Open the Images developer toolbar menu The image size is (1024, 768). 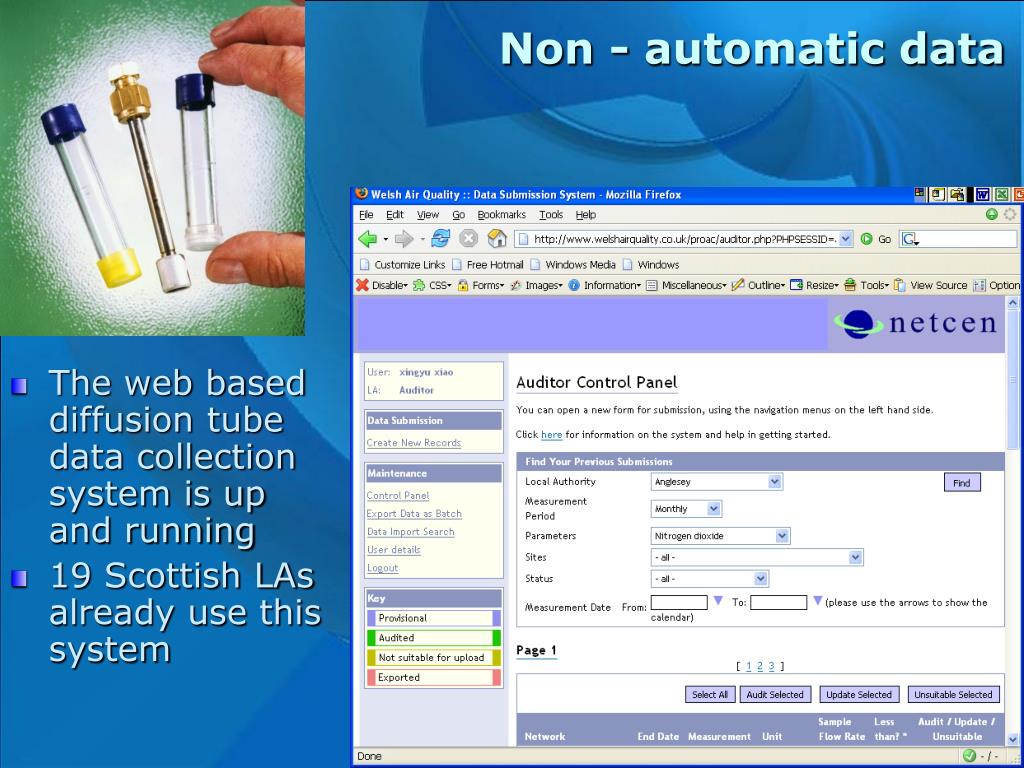point(536,285)
